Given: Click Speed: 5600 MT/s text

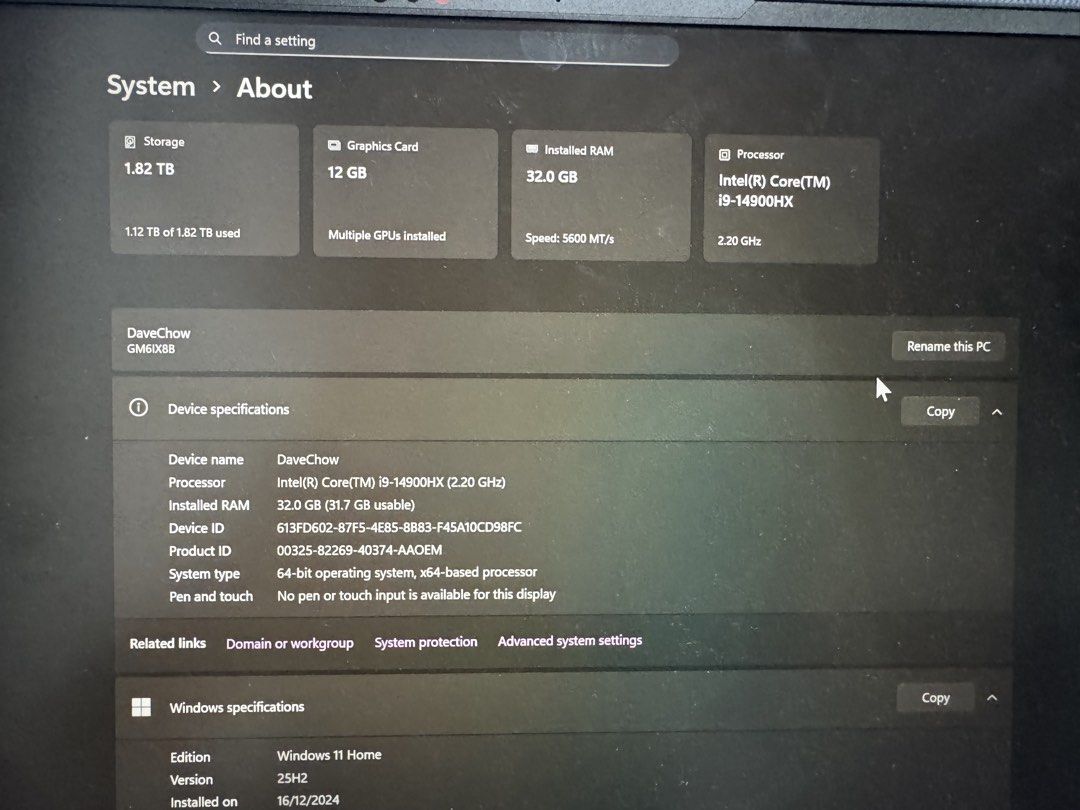Looking at the screenshot, I should pyautogui.click(x=570, y=238).
